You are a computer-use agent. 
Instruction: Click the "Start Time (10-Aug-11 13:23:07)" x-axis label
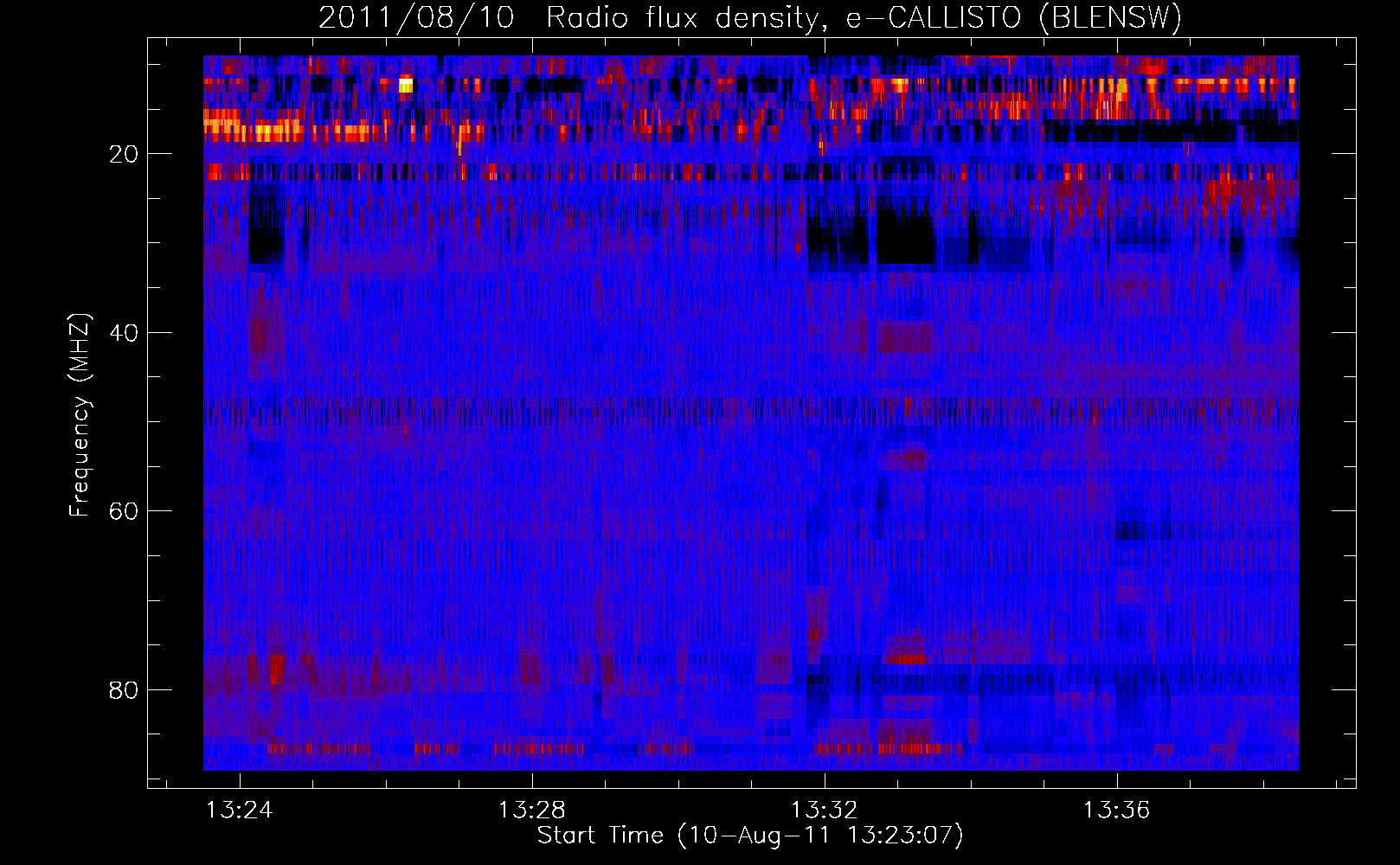click(750, 836)
